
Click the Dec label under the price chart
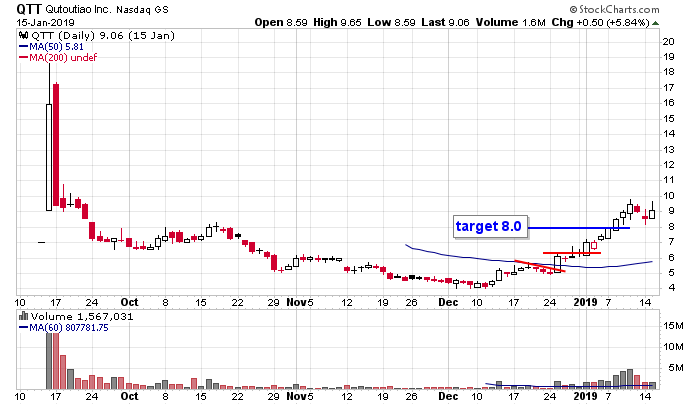coord(448,302)
